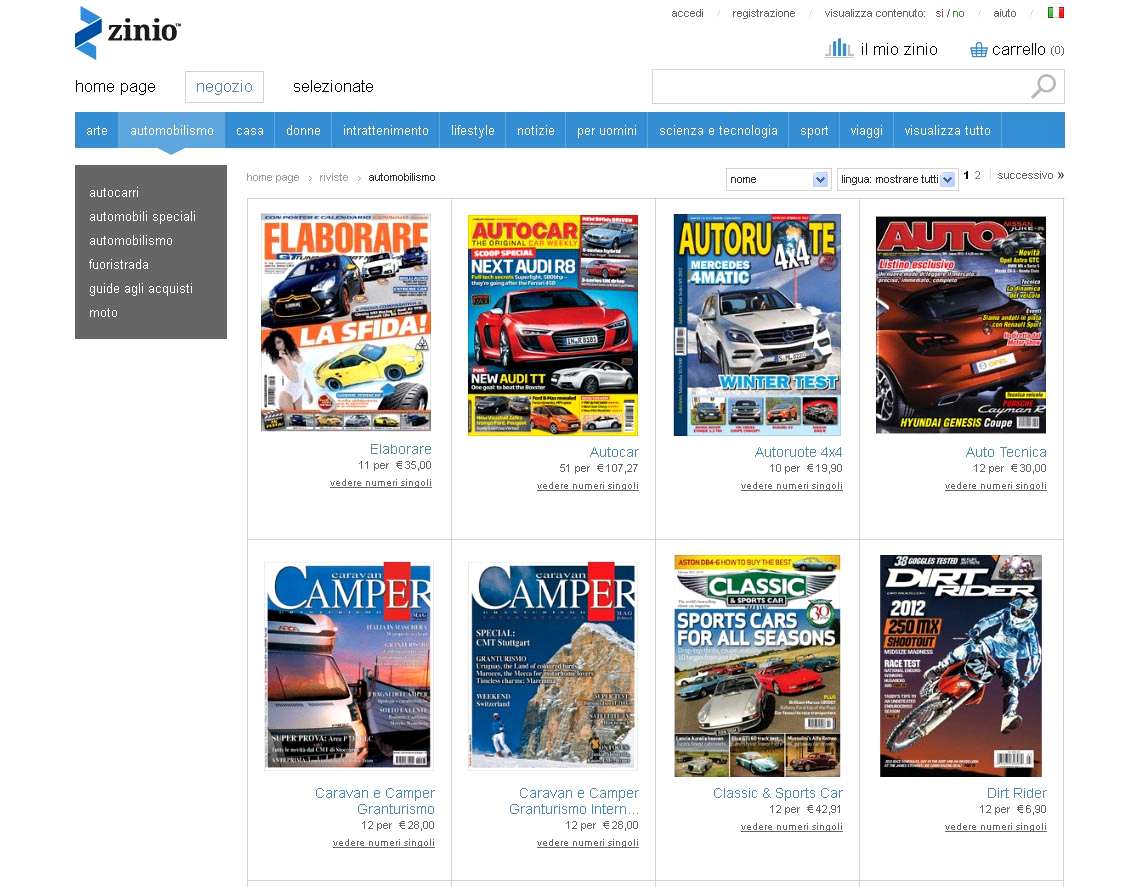Select 'fuoristrada' in the sidebar
This screenshot has width=1138, height=887.
(118, 264)
